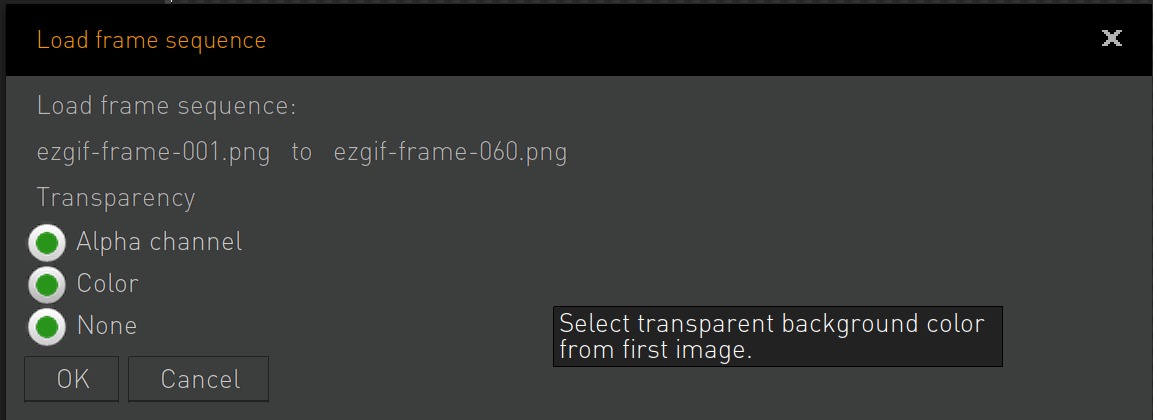
Task: Click the ezgif-frame-001.png start filename
Action: [x=154, y=153]
